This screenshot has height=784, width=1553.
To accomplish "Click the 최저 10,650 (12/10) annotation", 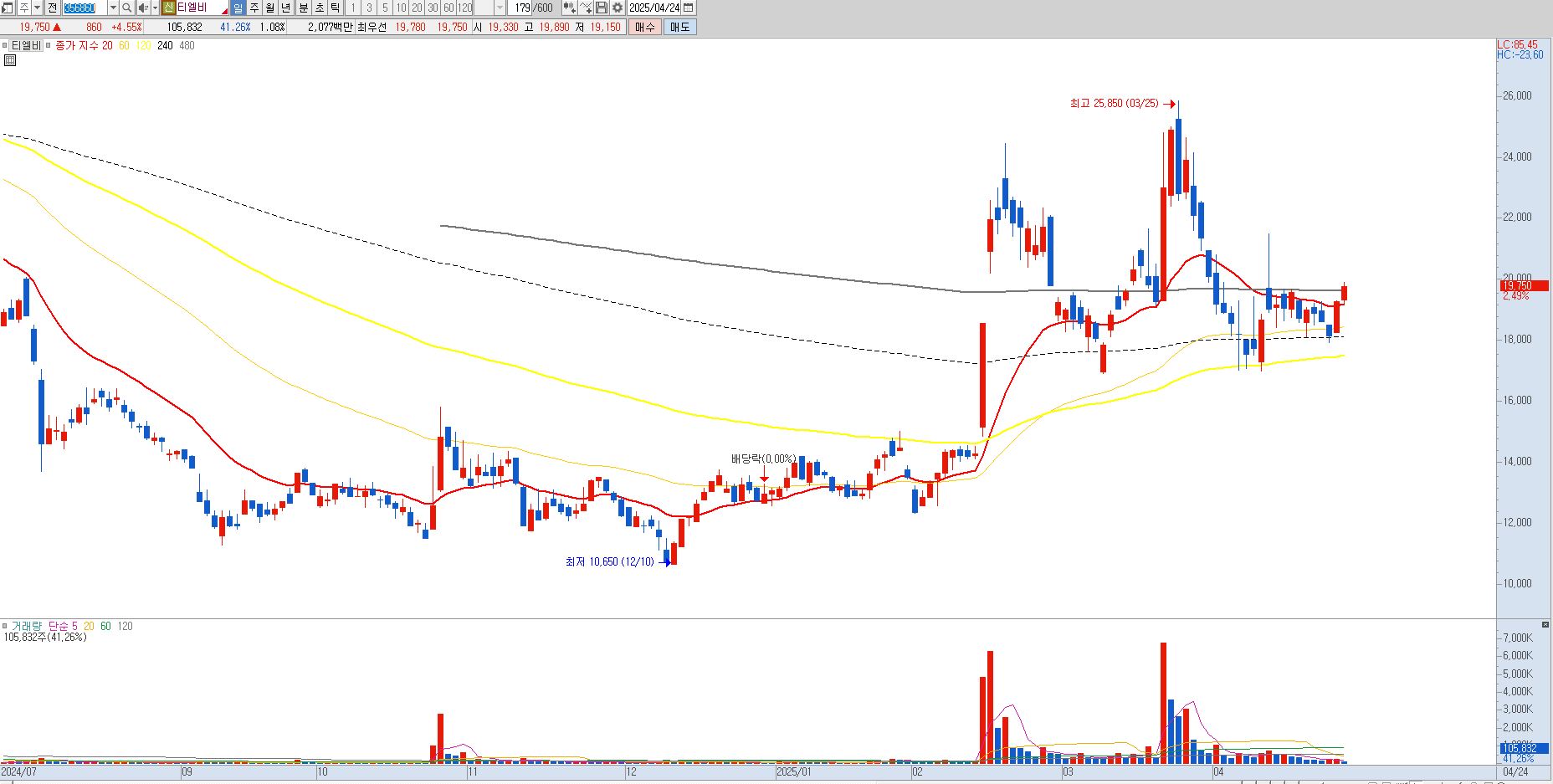I will (609, 561).
